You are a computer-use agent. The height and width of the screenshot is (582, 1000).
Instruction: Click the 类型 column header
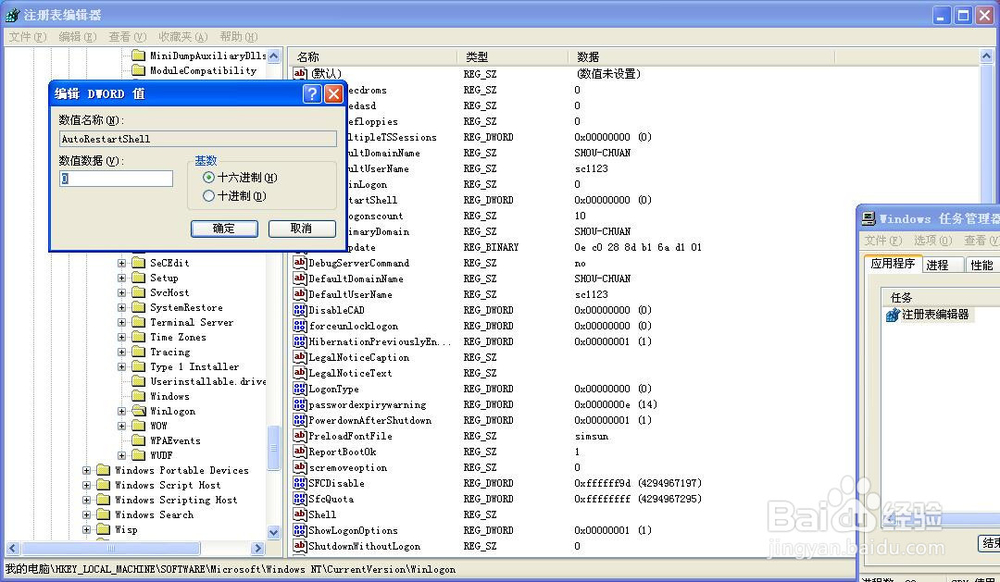click(513, 57)
